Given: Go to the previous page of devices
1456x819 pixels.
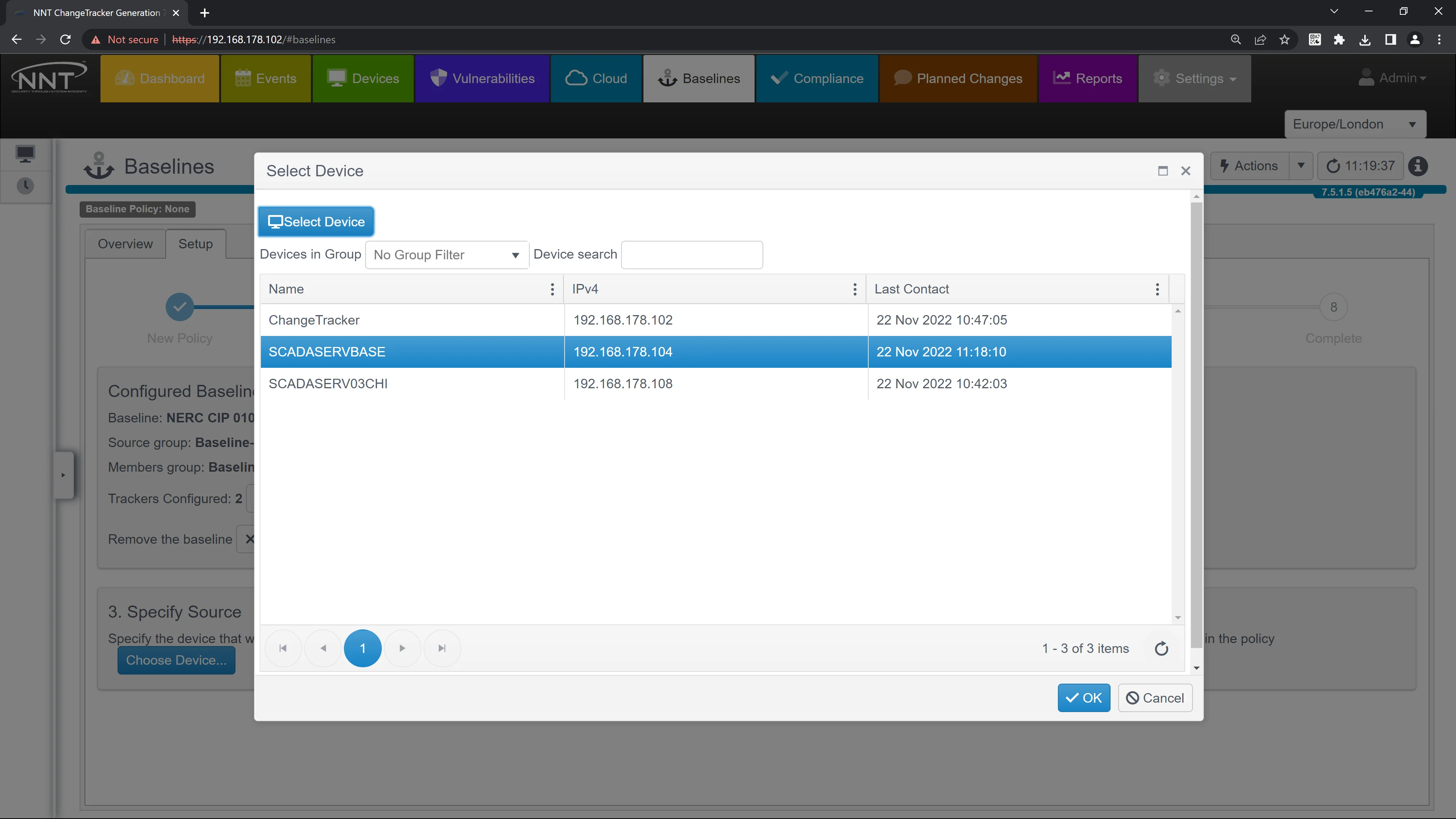Looking at the screenshot, I should point(323,648).
